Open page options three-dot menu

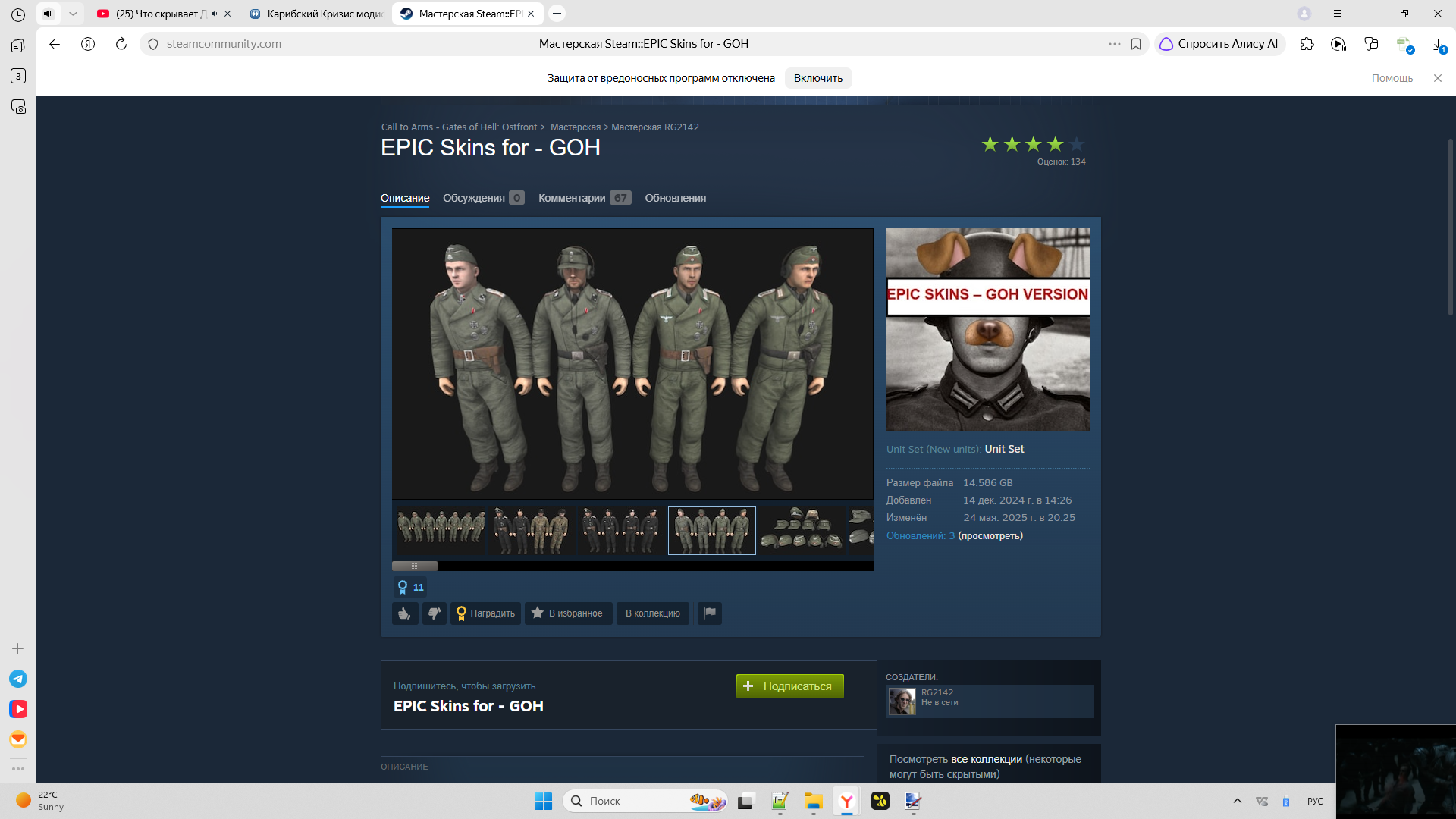[1114, 44]
